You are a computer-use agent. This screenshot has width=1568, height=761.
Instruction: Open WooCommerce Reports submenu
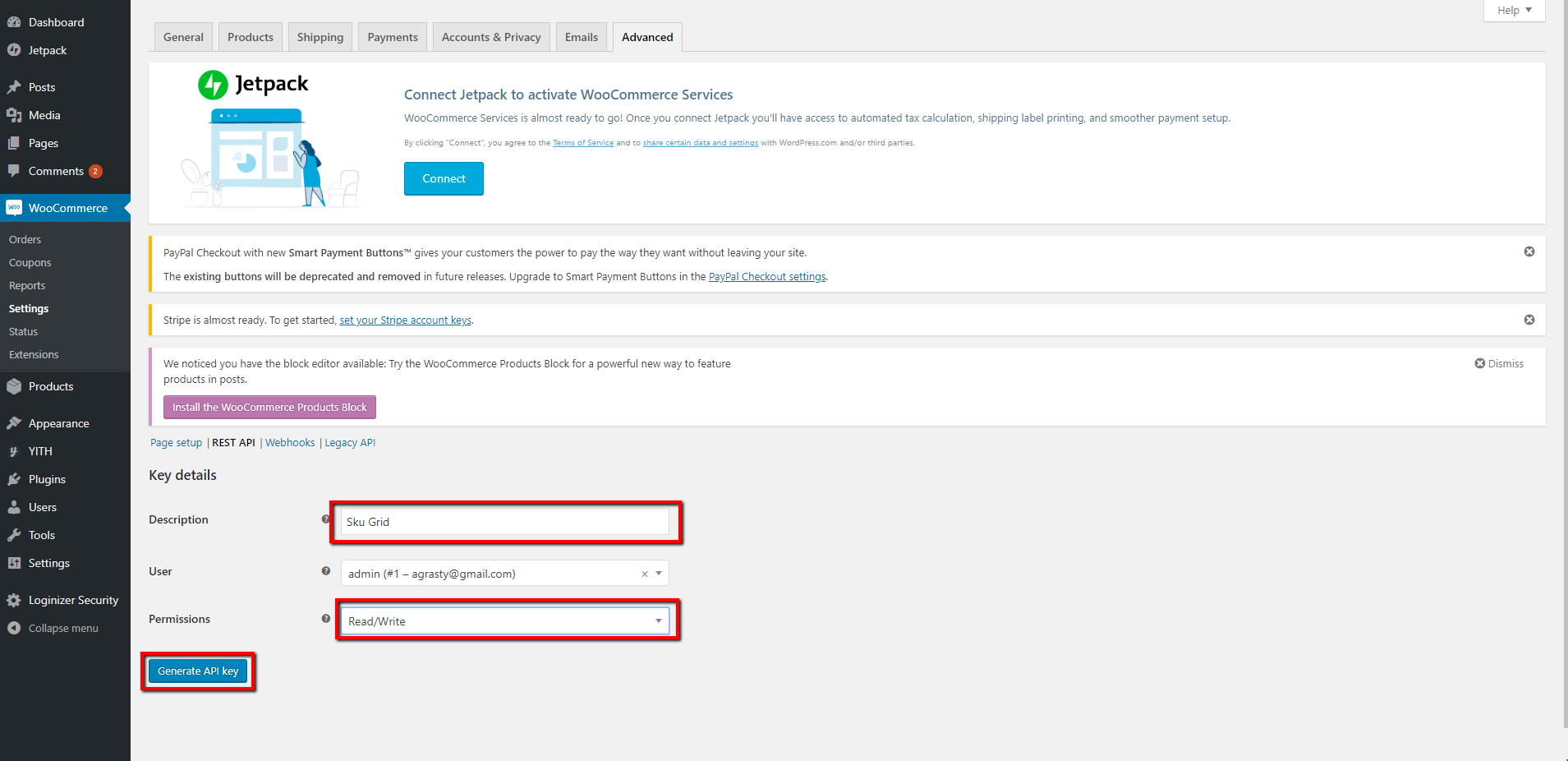coord(27,285)
